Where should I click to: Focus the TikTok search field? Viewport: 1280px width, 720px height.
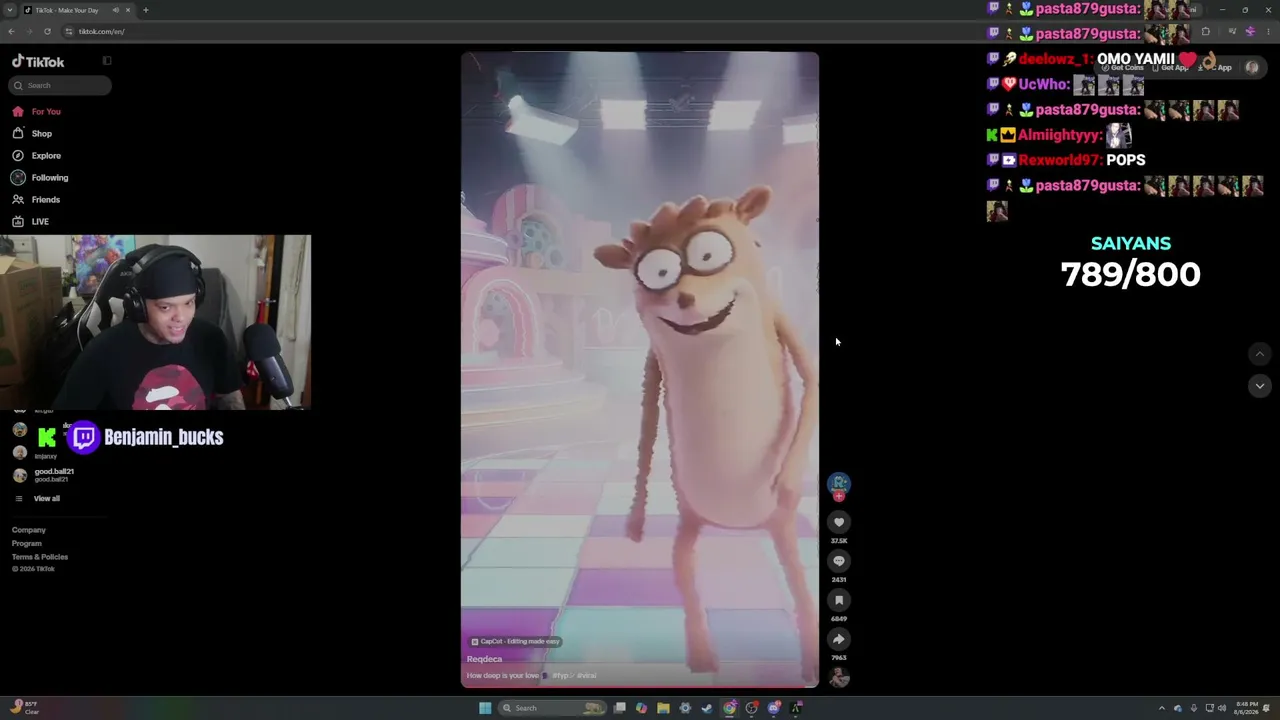(x=60, y=85)
